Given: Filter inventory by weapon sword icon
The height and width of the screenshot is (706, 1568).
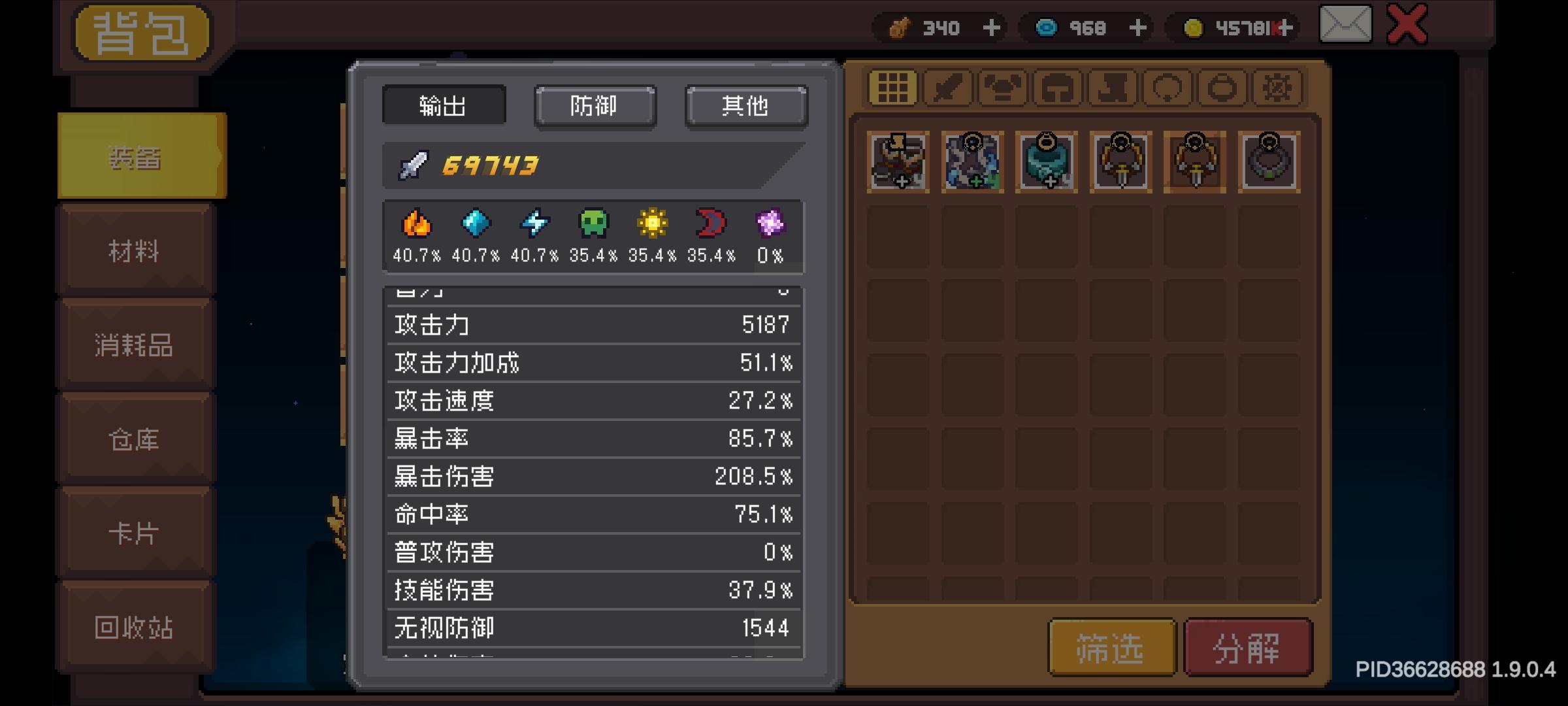Looking at the screenshot, I should click(948, 87).
